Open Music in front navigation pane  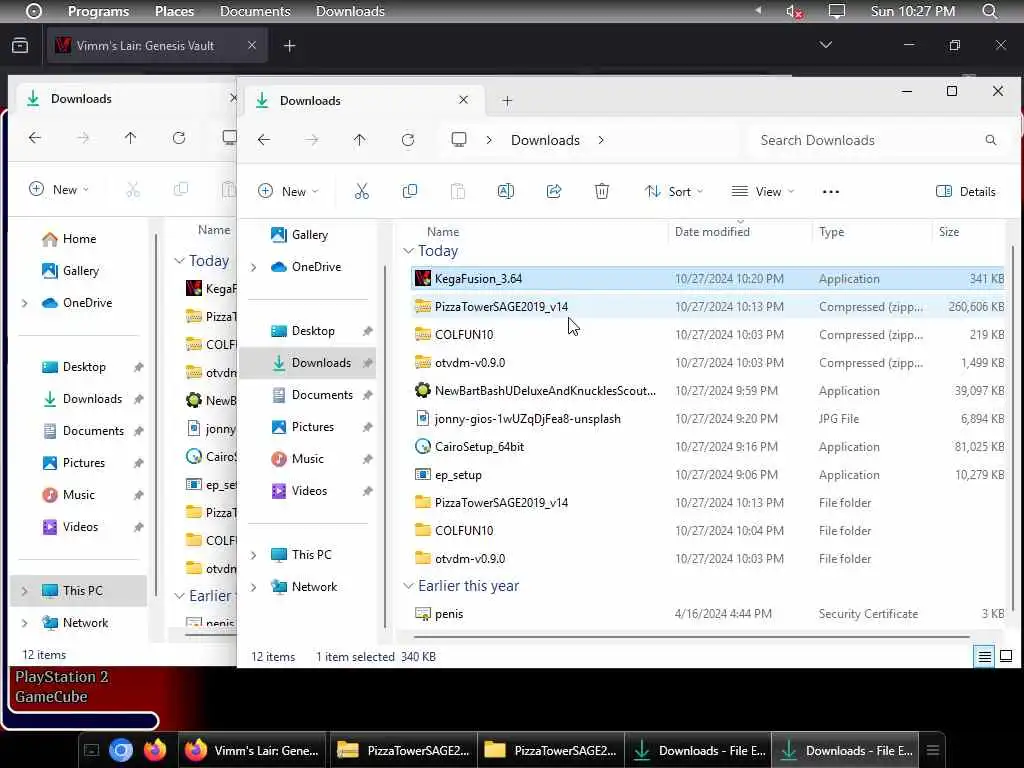pyautogui.click(x=308, y=458)
